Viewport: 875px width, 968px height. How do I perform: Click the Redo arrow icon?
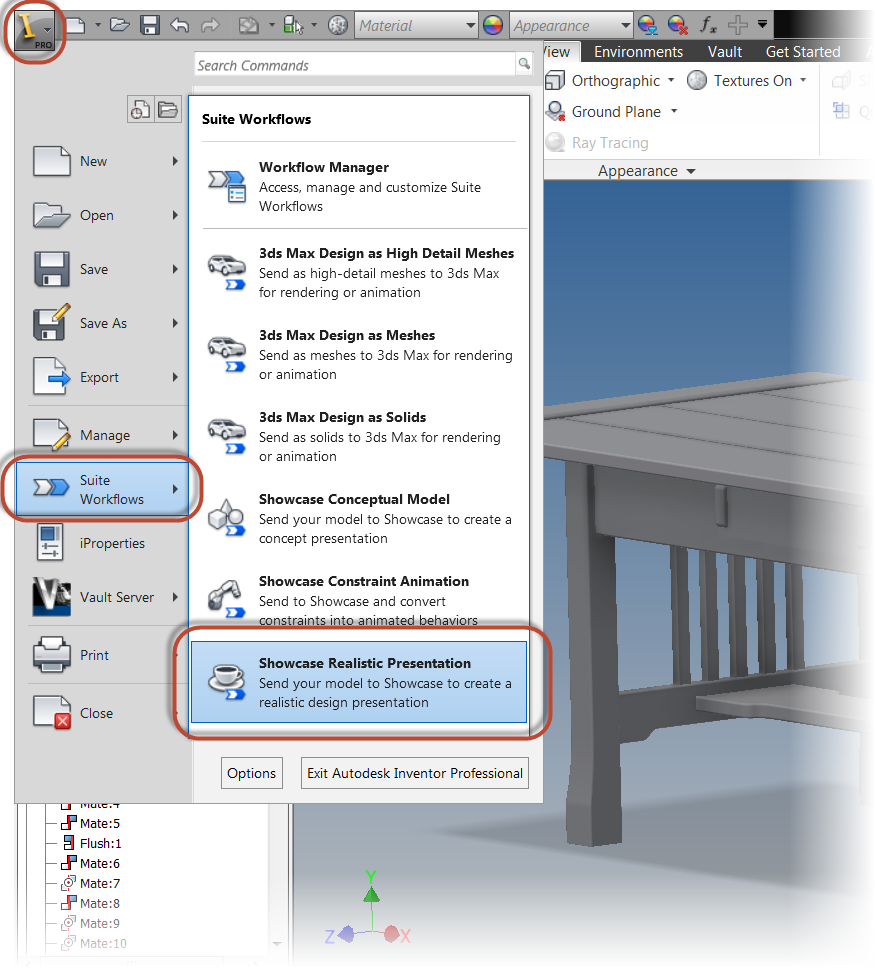tap(211, 25)
